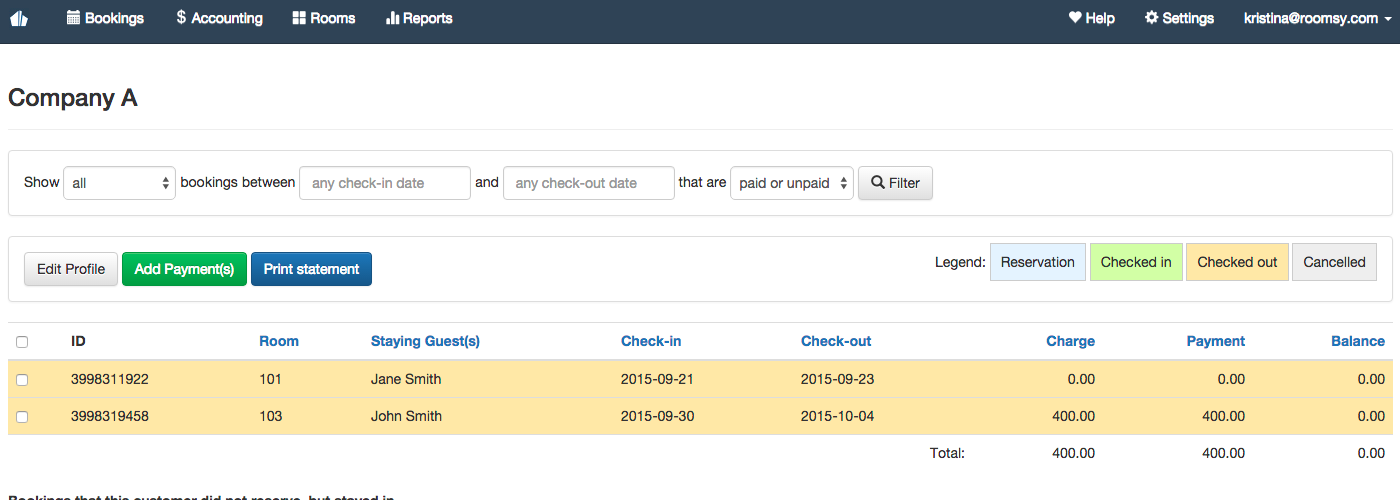Click the Filter button
1400x500 pixels.
(x=896, y=183)
